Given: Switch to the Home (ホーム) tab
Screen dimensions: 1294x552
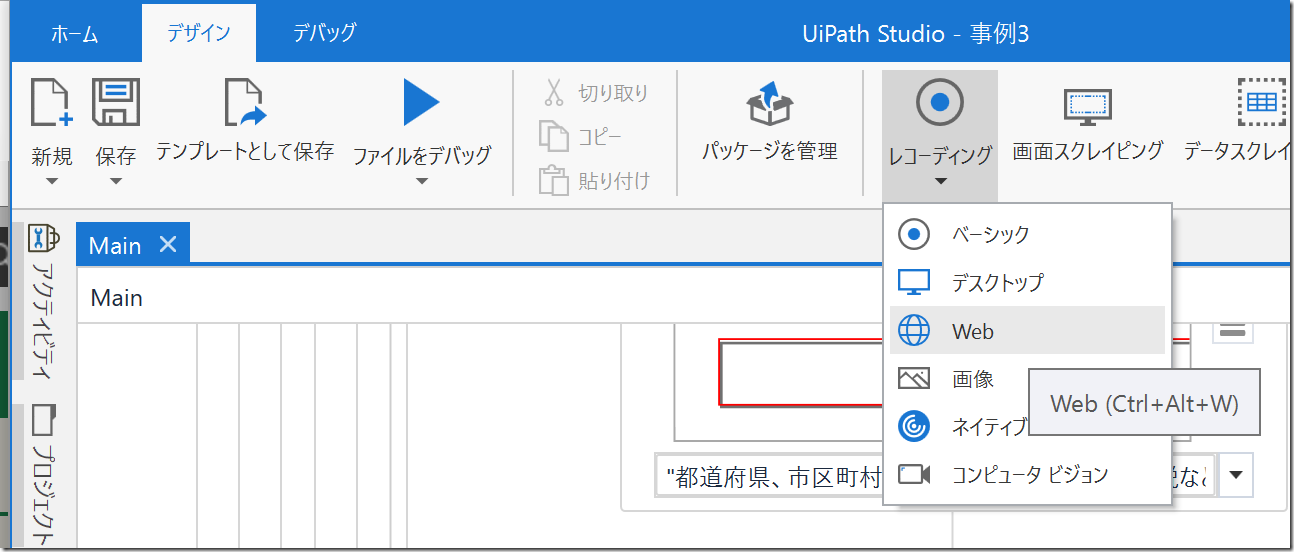Looking at the screenshot, I should 75,34.
